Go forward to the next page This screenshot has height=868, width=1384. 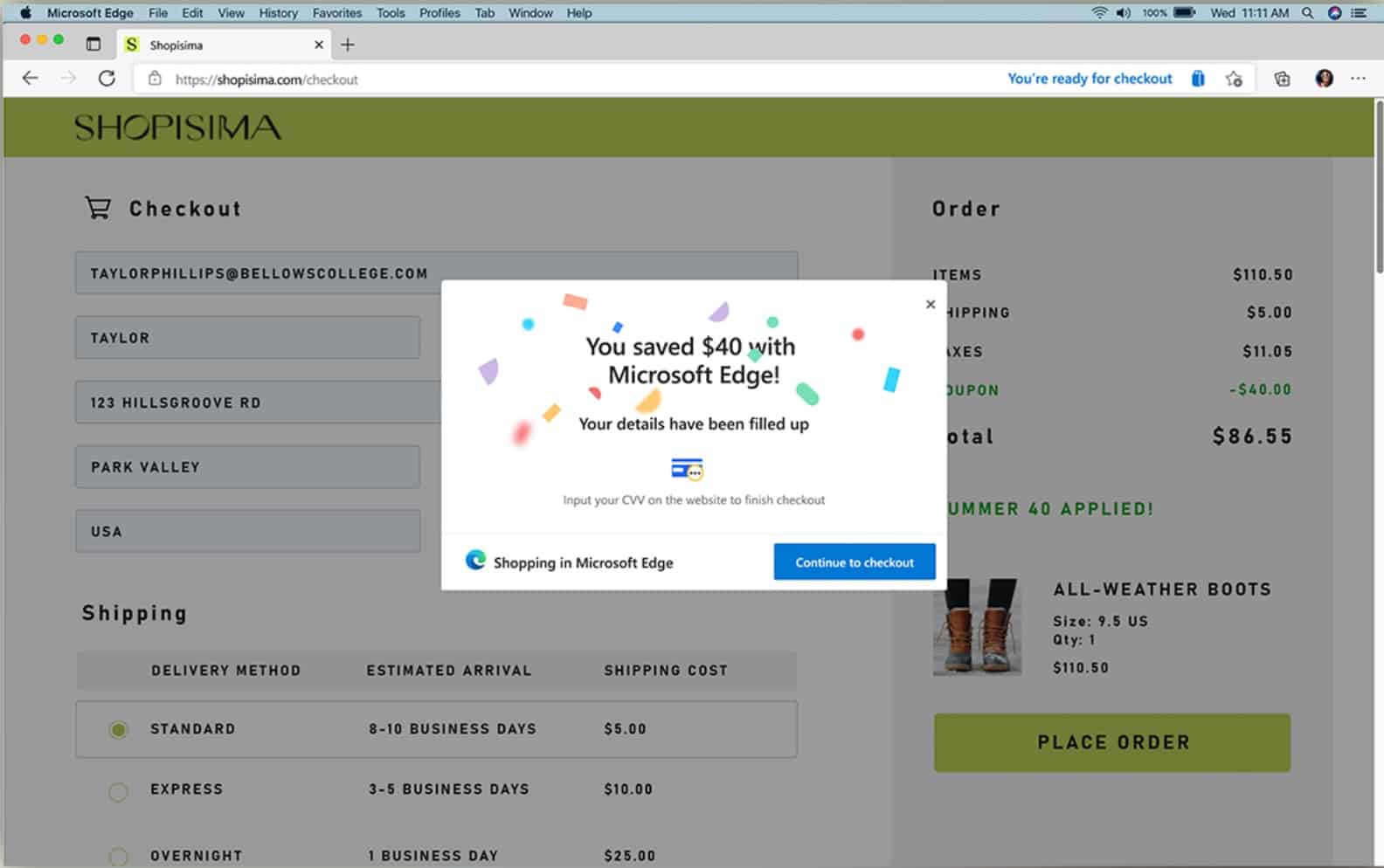click(x=68, y=79)
